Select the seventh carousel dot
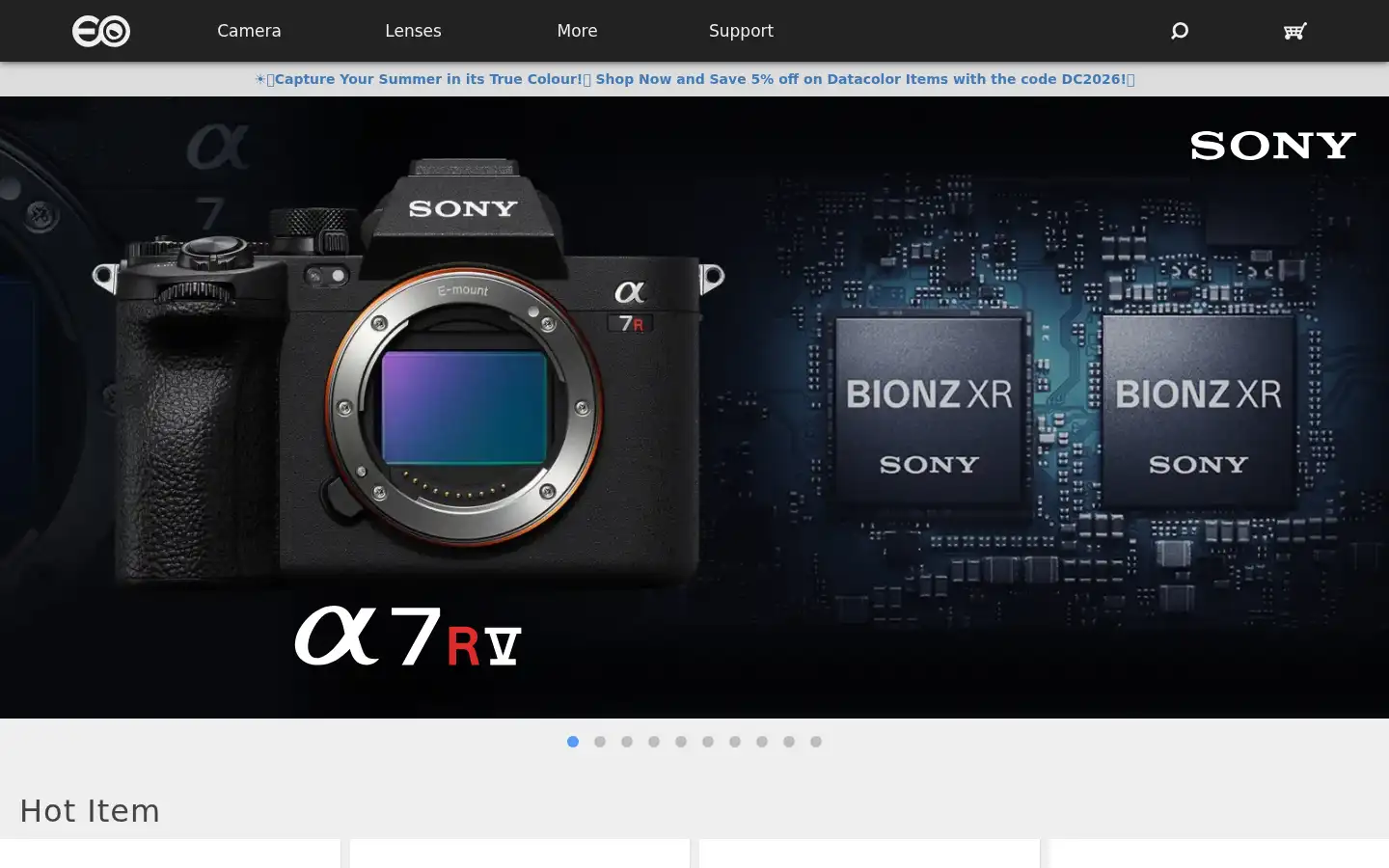The width and height of the screenshot is (1389, 868). tap(735, 742)
